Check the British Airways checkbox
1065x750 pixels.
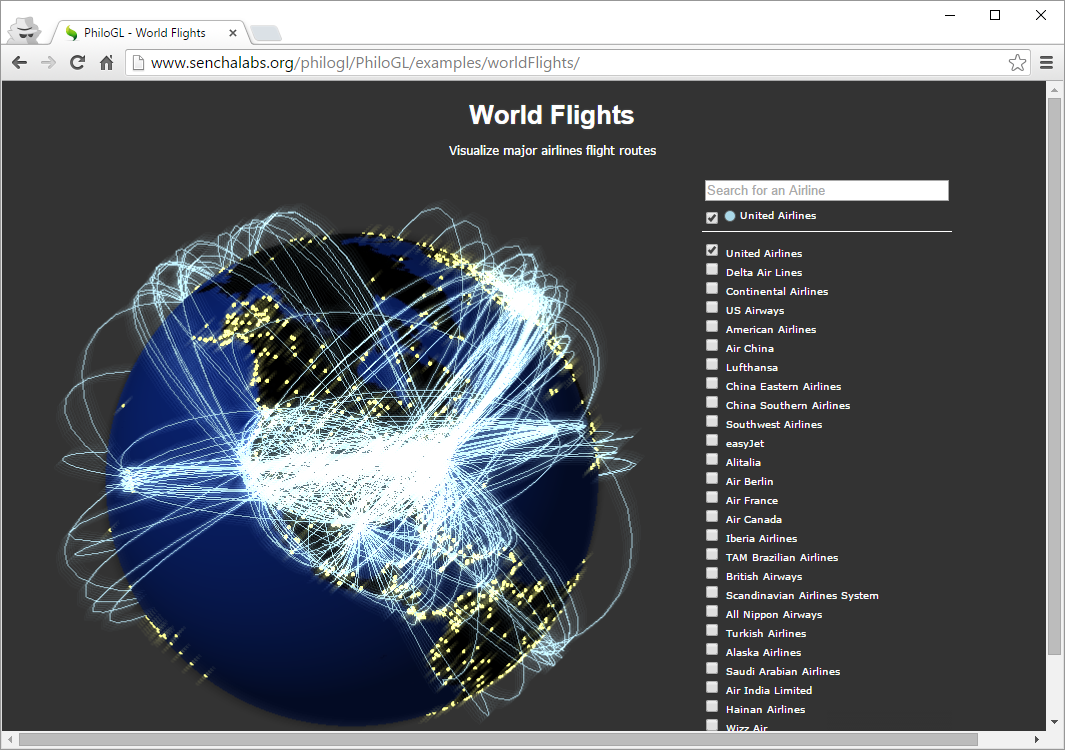712,574
